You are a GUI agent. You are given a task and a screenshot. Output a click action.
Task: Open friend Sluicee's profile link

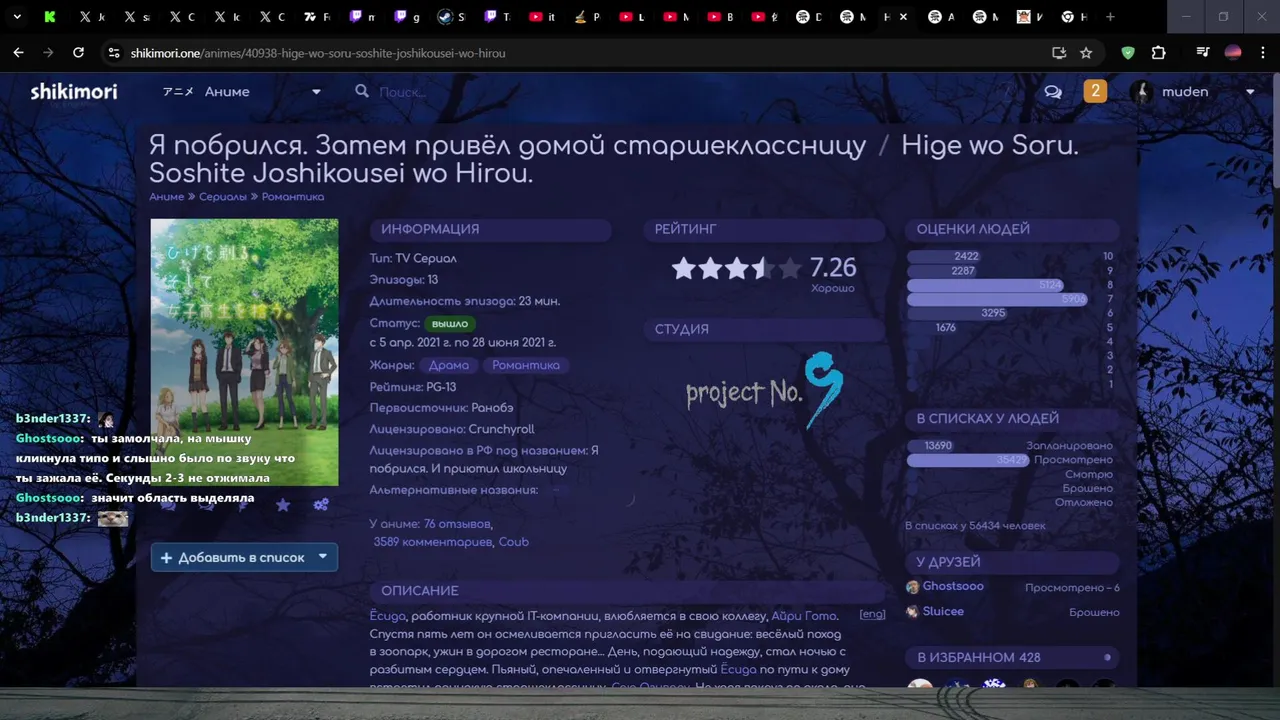(943, 611)
